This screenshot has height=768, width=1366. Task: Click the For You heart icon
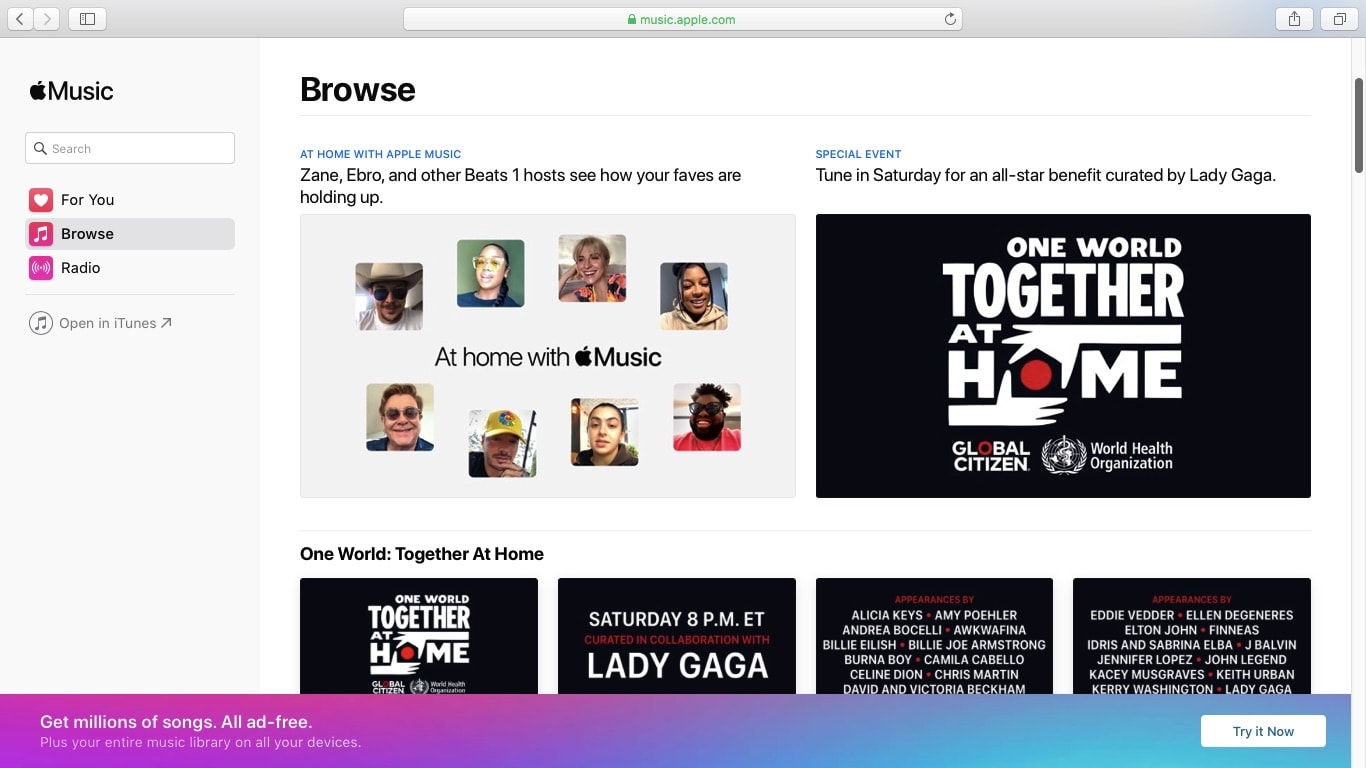coord(41,200)
